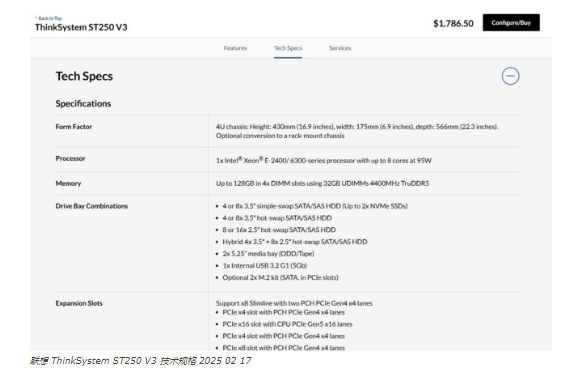Click the Intel Xeon E-2400 processor description
The width and height of the screenshot is (573, 371).
323,160
